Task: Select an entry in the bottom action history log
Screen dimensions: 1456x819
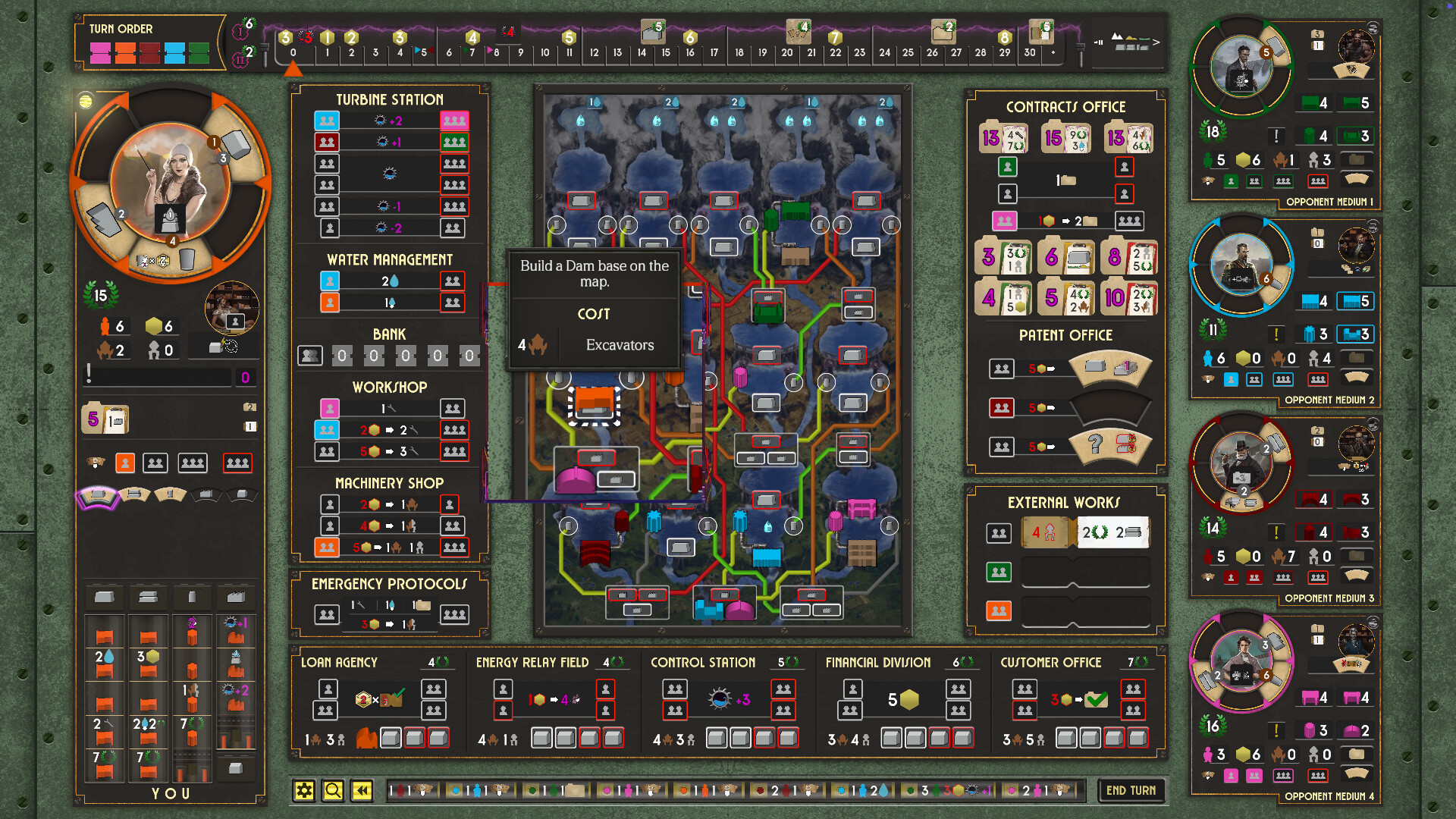Action: (409, 789)
